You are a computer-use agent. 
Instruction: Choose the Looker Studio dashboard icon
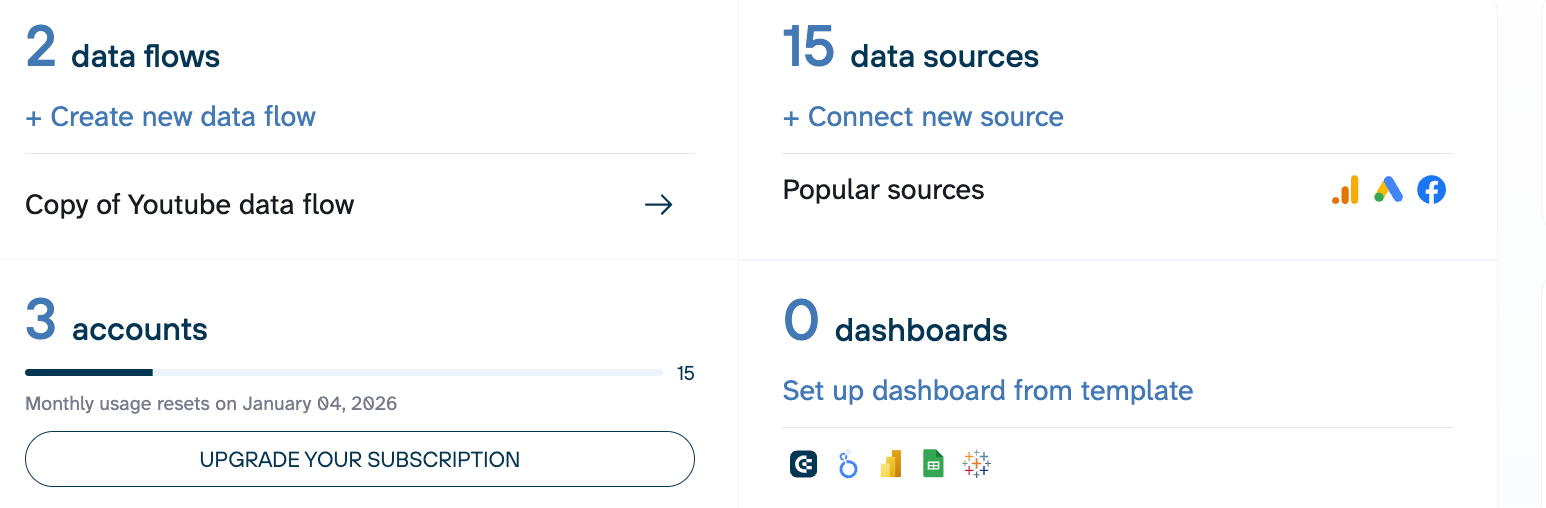(848, 464)
